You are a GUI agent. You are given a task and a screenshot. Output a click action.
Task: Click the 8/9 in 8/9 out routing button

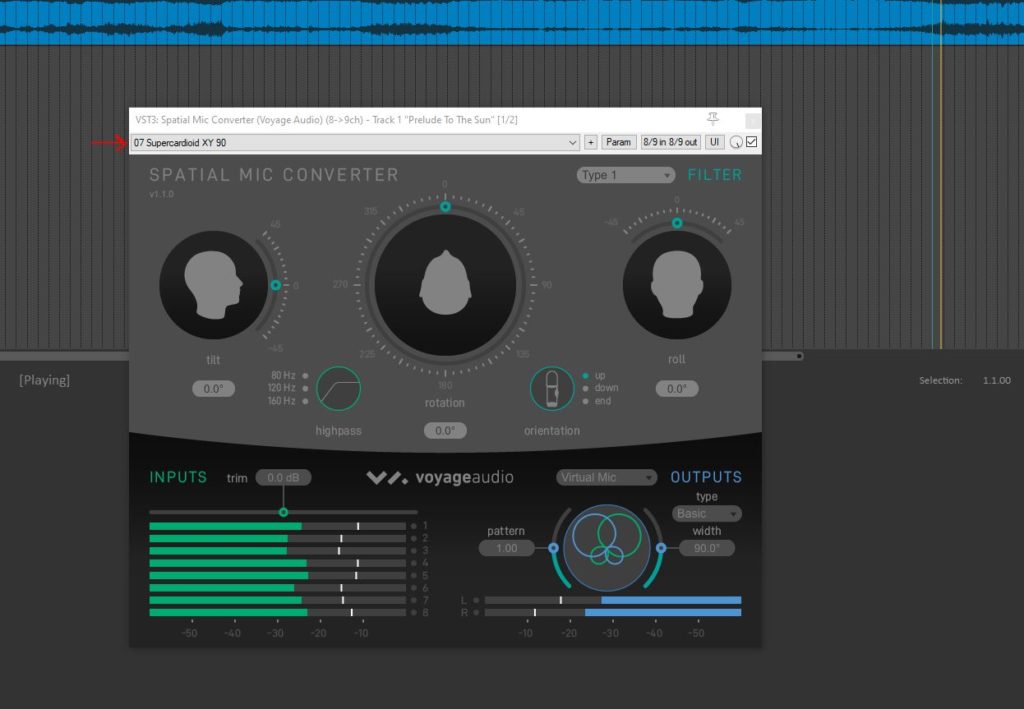click(670, 142)
